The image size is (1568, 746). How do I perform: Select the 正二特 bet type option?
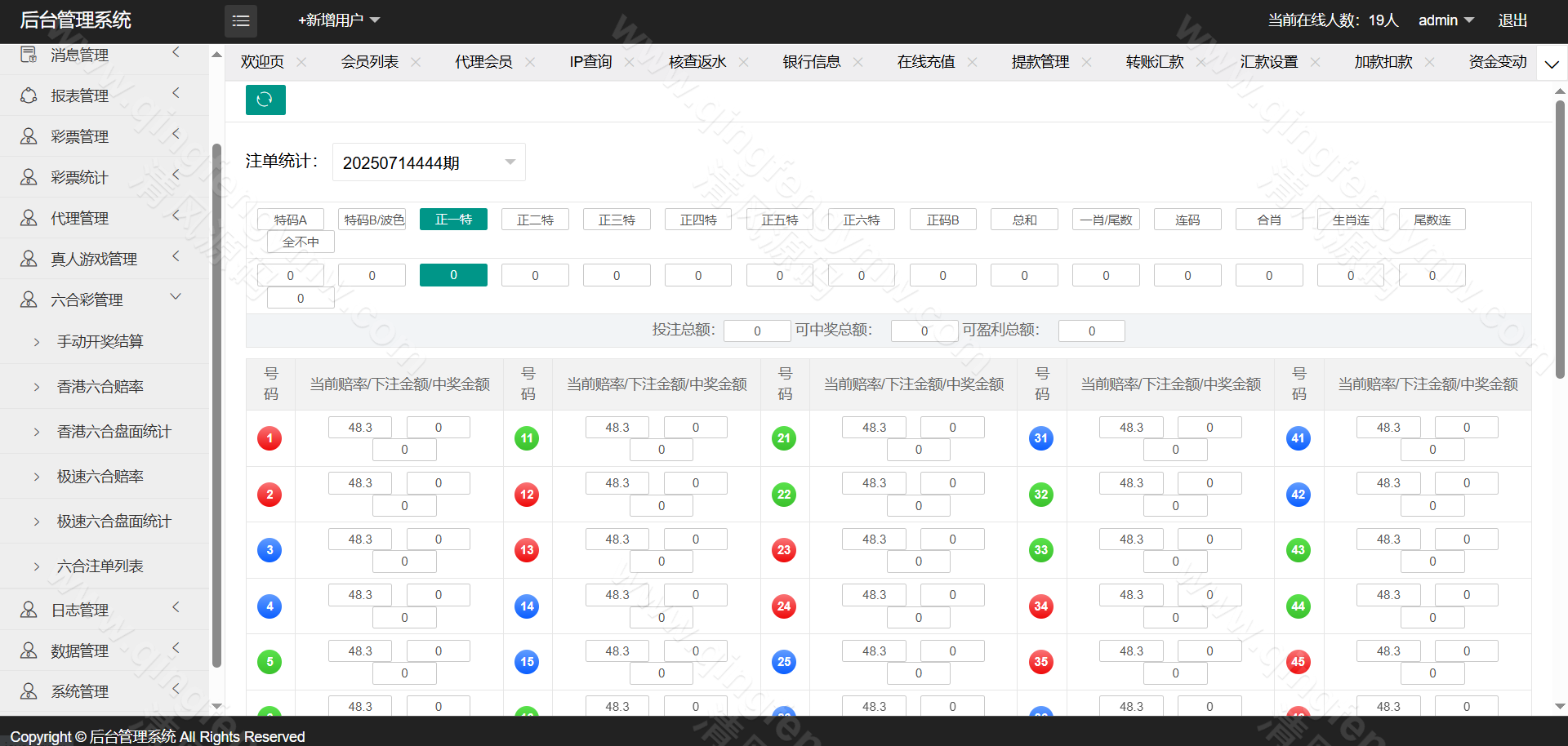tap(535, 220)
